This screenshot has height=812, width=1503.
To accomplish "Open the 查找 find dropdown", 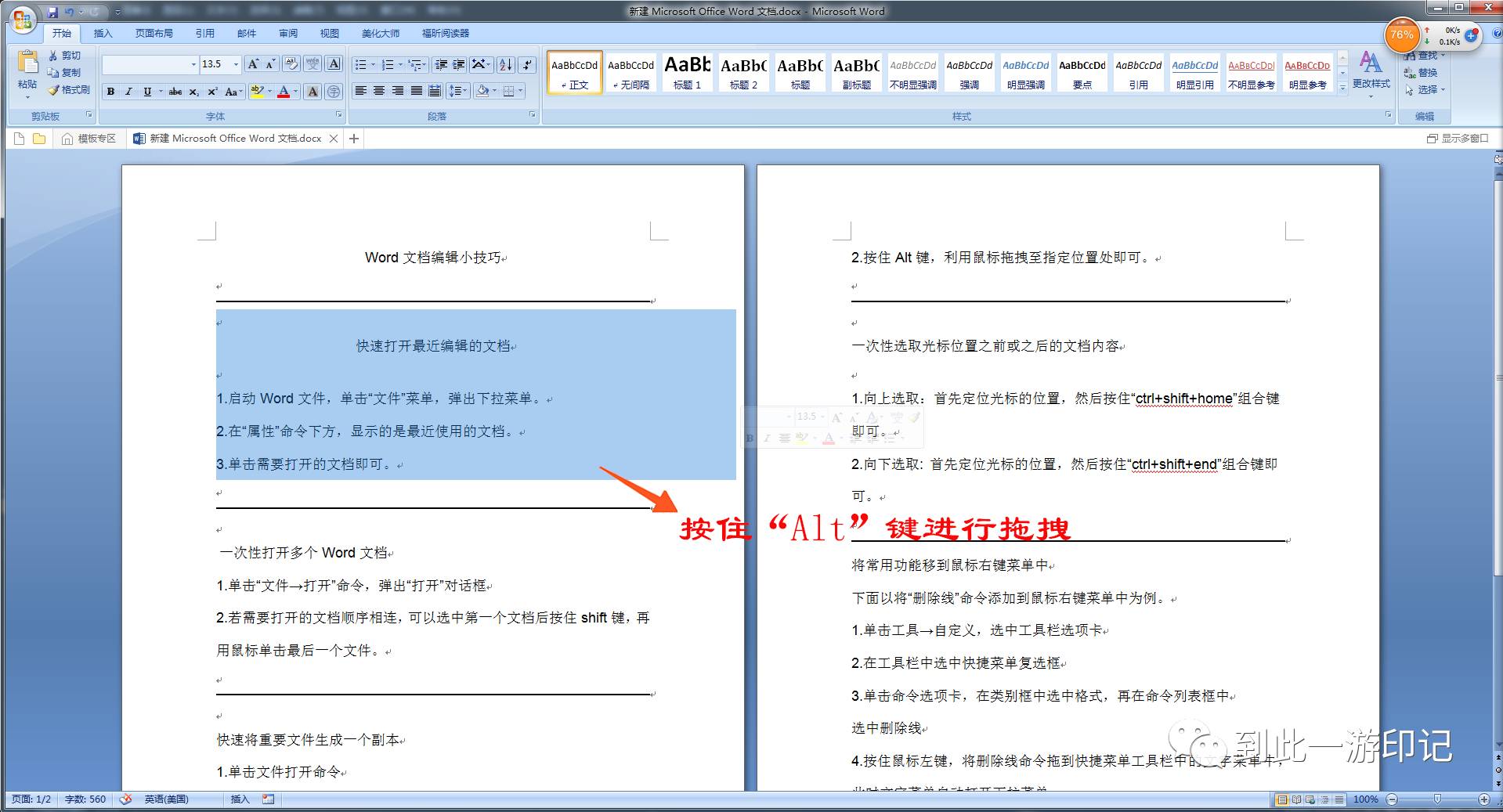I will (1443, 56).
